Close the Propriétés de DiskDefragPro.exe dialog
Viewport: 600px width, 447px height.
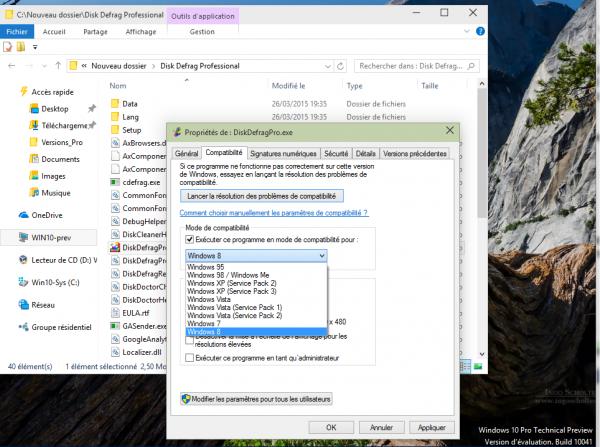pyautogui.click(x=450, y=131)
